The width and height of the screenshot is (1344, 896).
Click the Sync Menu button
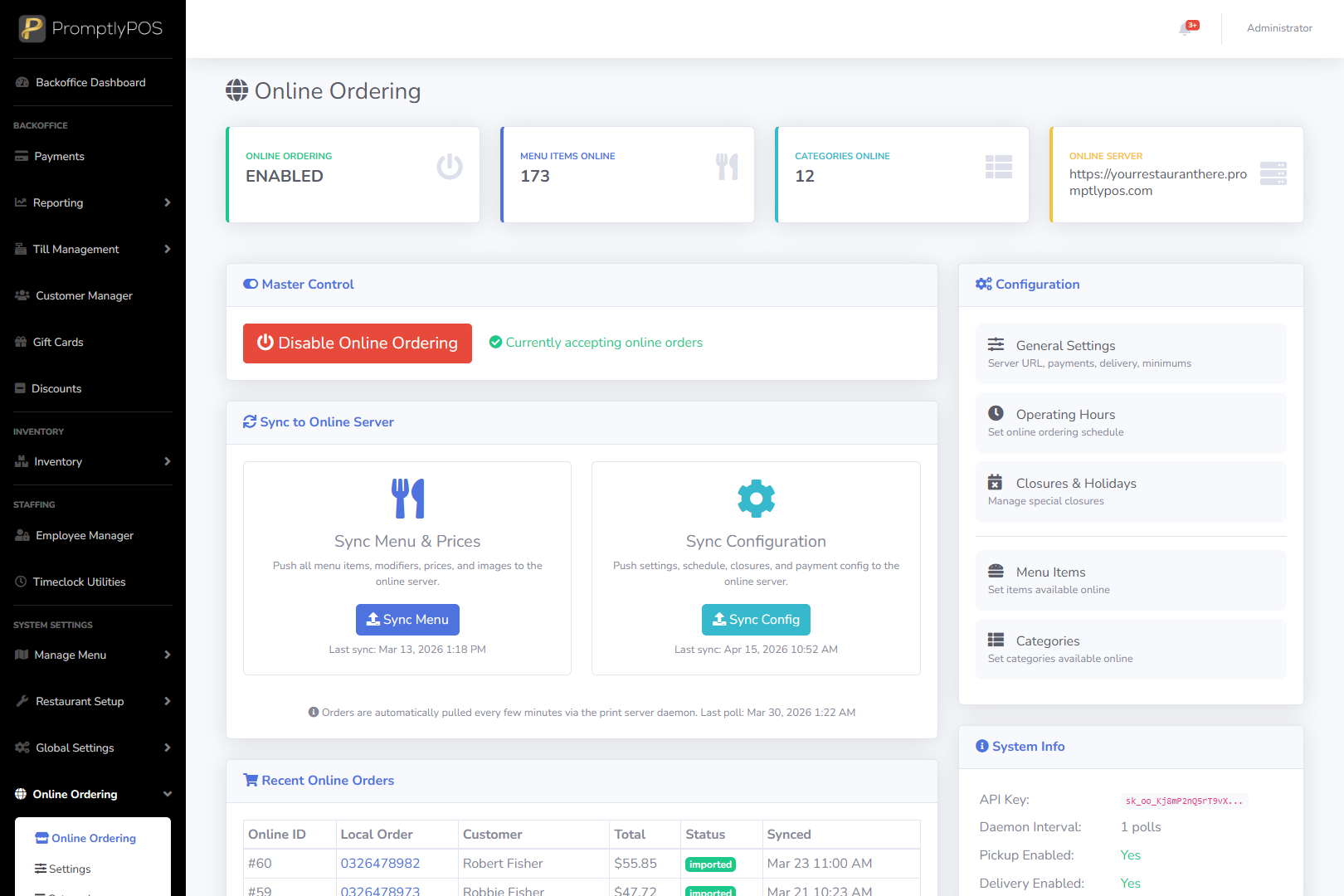pos(407,620)
